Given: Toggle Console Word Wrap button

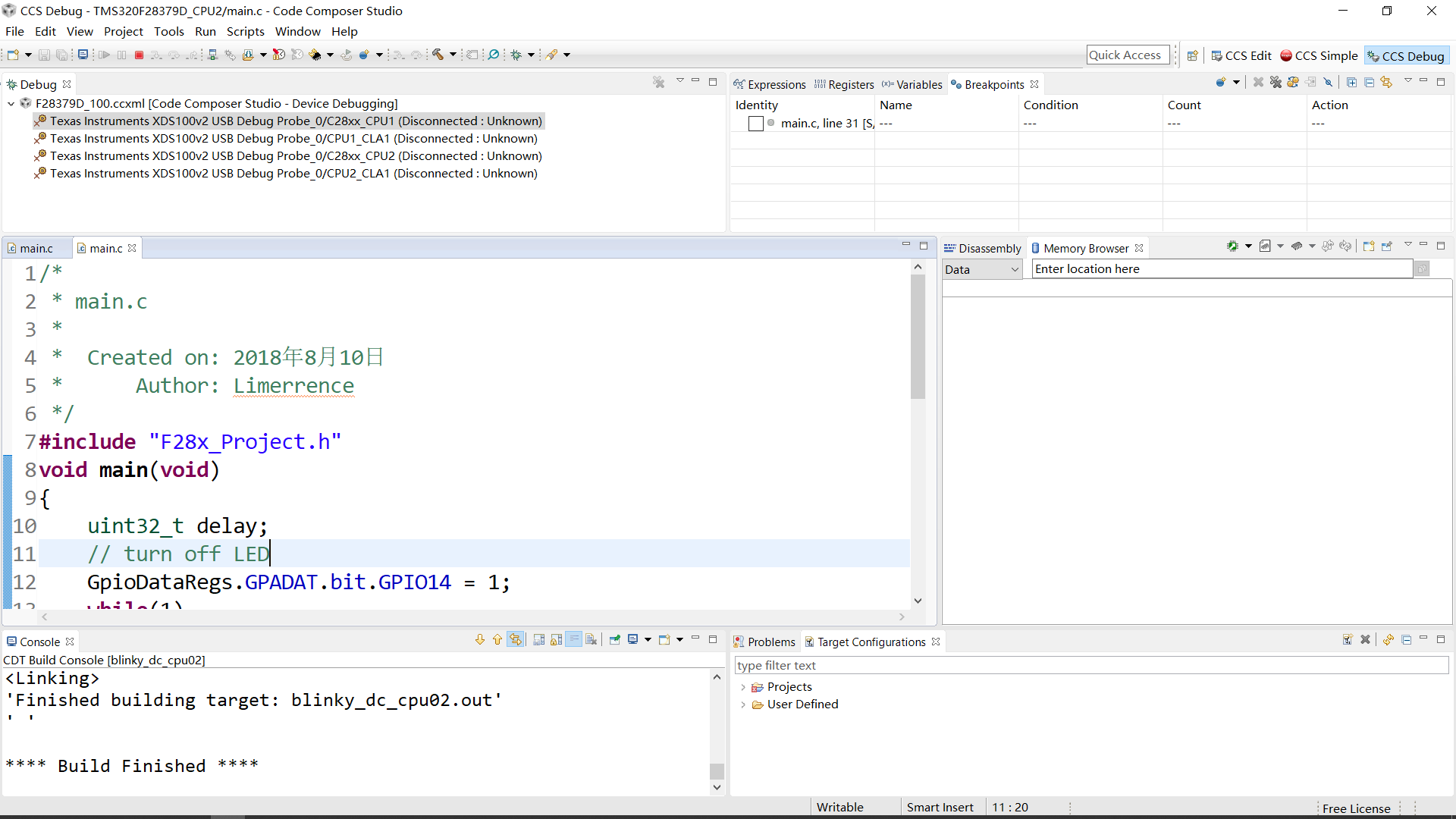Looking at the screenshot, I should 574,639.
